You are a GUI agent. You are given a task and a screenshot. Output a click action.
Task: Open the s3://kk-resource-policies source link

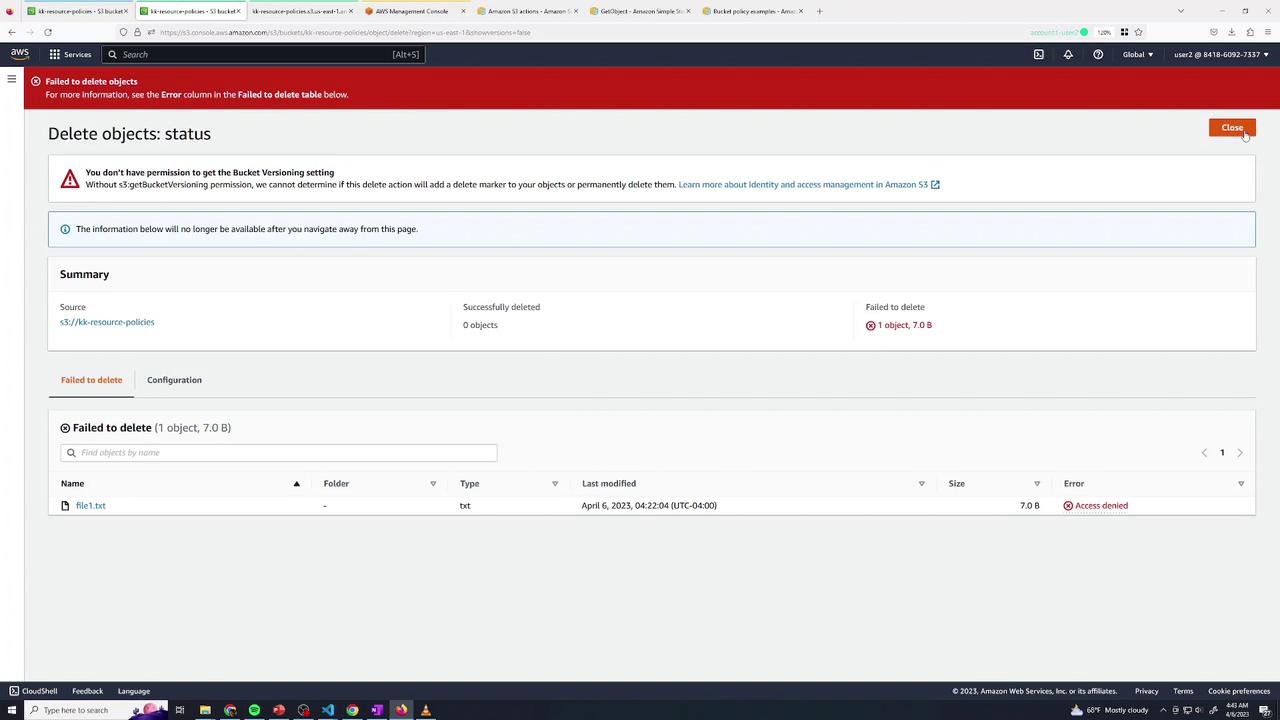click(107, 322)
